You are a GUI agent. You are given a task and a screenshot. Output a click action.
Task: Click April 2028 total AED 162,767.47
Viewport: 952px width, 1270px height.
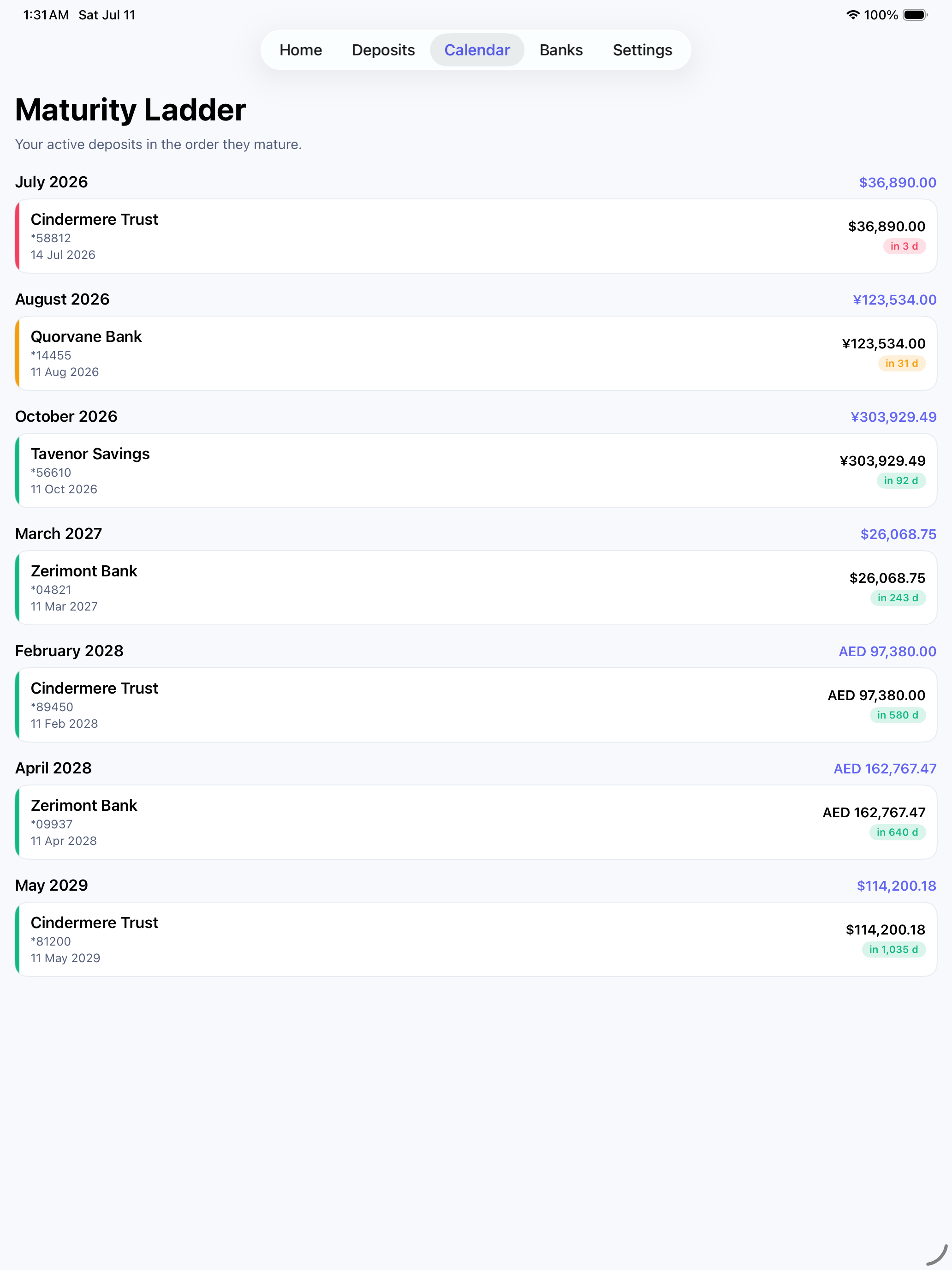[885, 768]
